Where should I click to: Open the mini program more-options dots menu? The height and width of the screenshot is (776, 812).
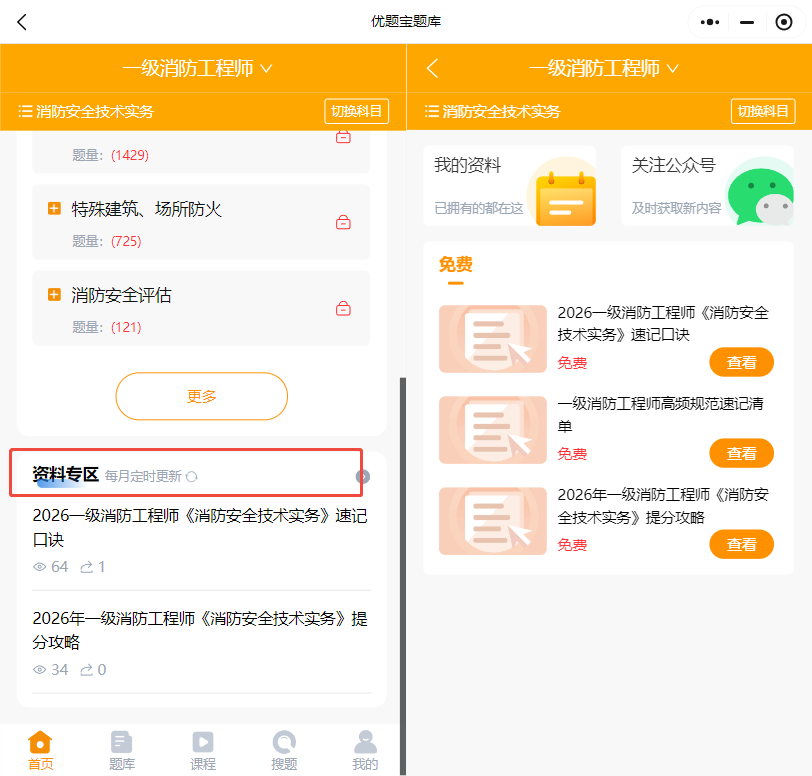coord(709,22)
